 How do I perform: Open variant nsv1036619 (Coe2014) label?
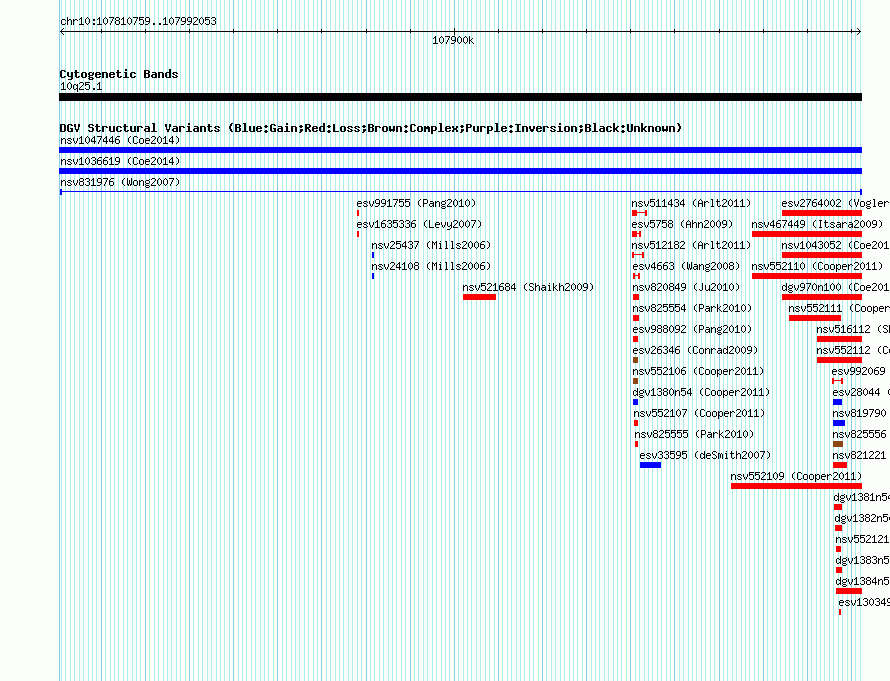(x=120, y=161)
